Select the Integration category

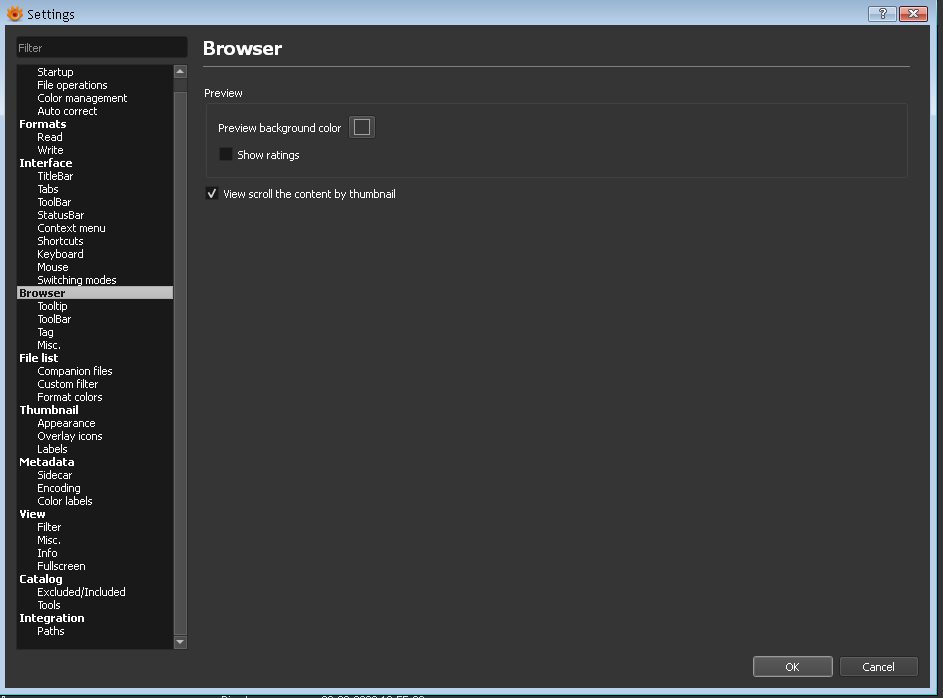52,619
